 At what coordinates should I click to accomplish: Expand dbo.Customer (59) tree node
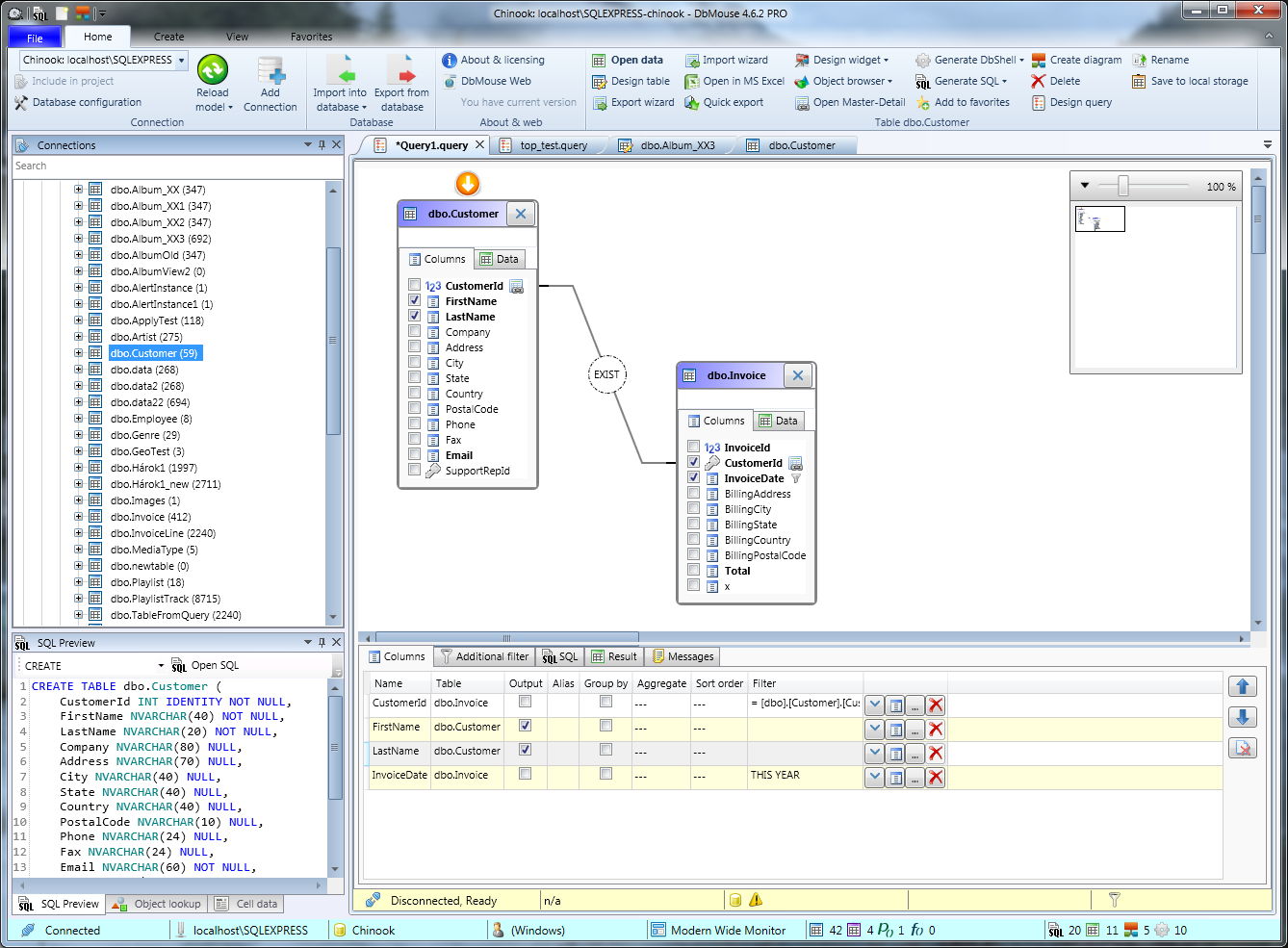point(78,353)
